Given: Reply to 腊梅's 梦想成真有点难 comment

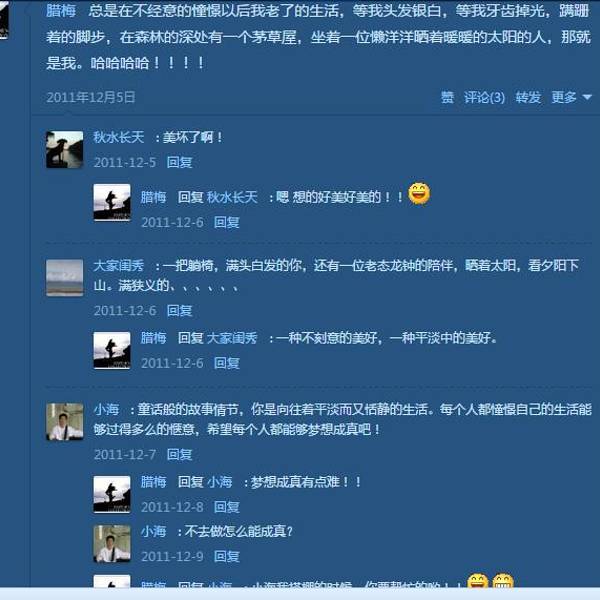Looking at the screenshot, I should click(227, 507).
